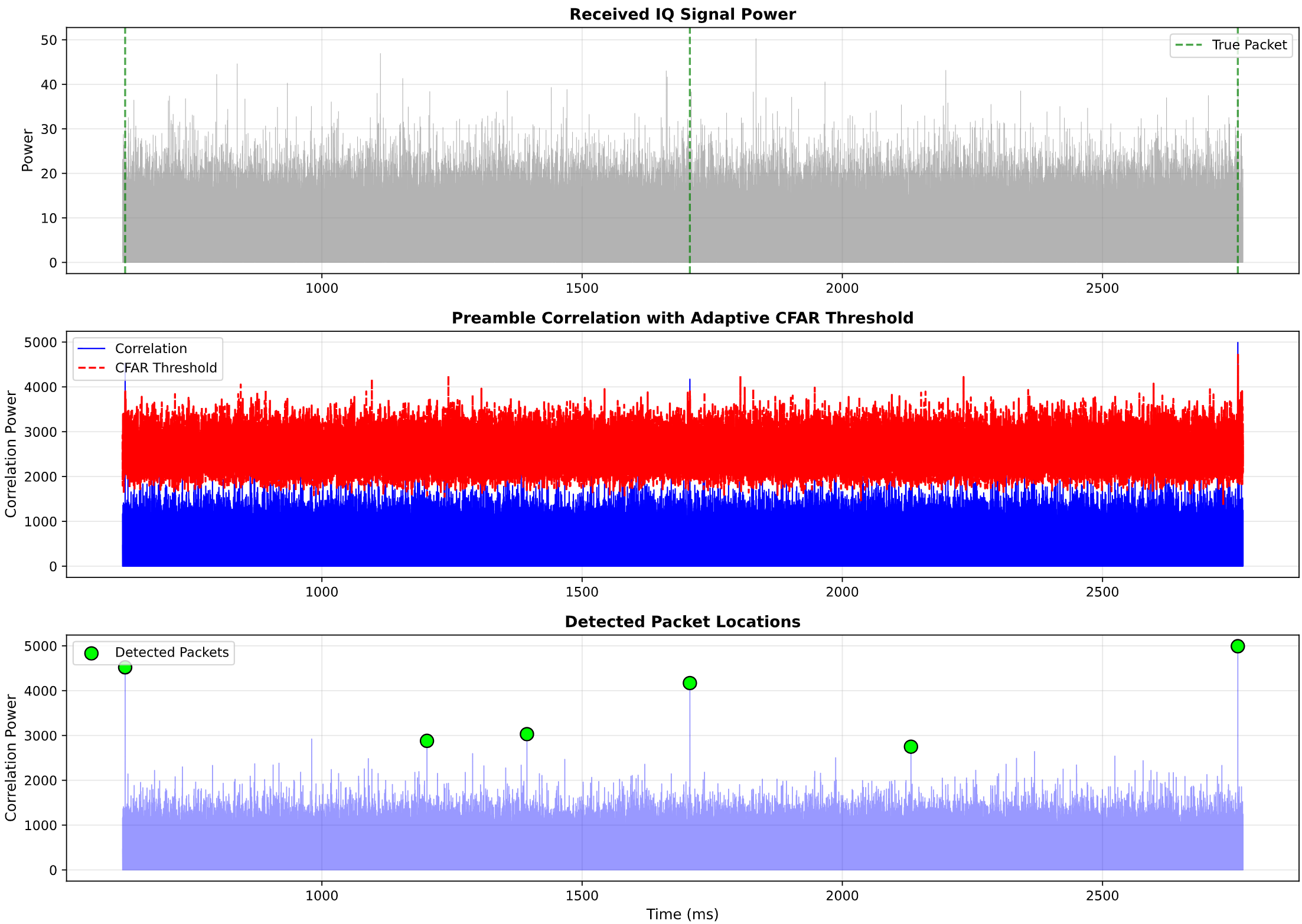1302x924 pixels.
Task: Click the 'CFAR Threshold' legend text
Action: click(x=166, y=368)
